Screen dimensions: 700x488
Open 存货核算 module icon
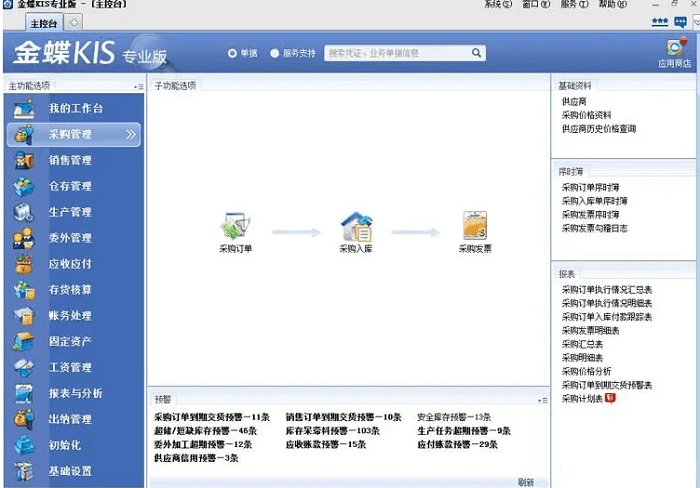pos(24,290)
